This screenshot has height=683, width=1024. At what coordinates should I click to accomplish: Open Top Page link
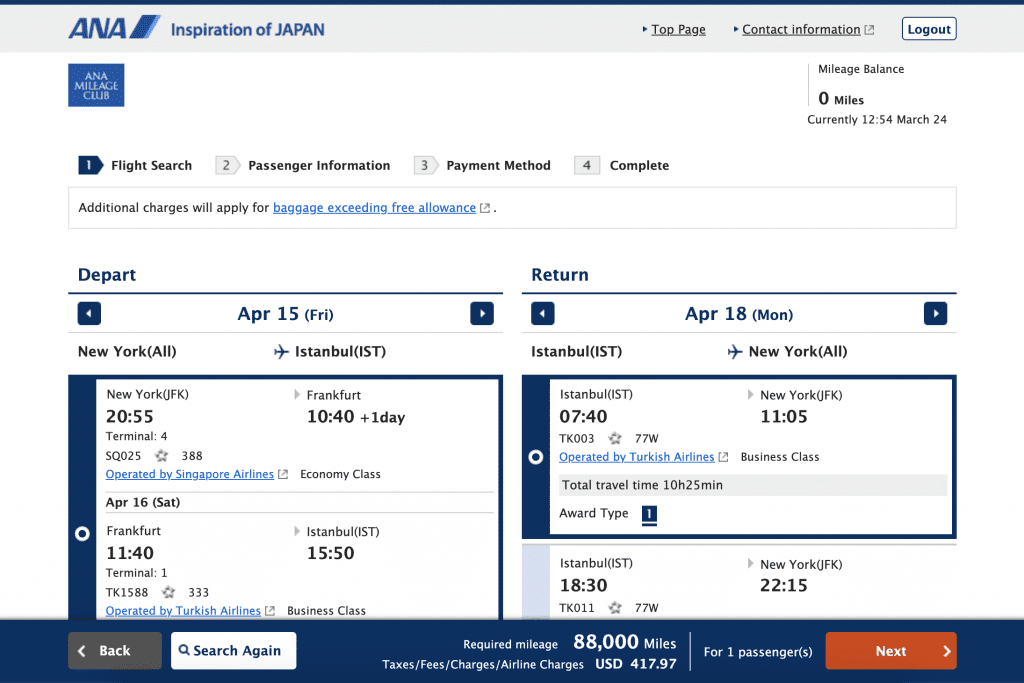(678, 29)
